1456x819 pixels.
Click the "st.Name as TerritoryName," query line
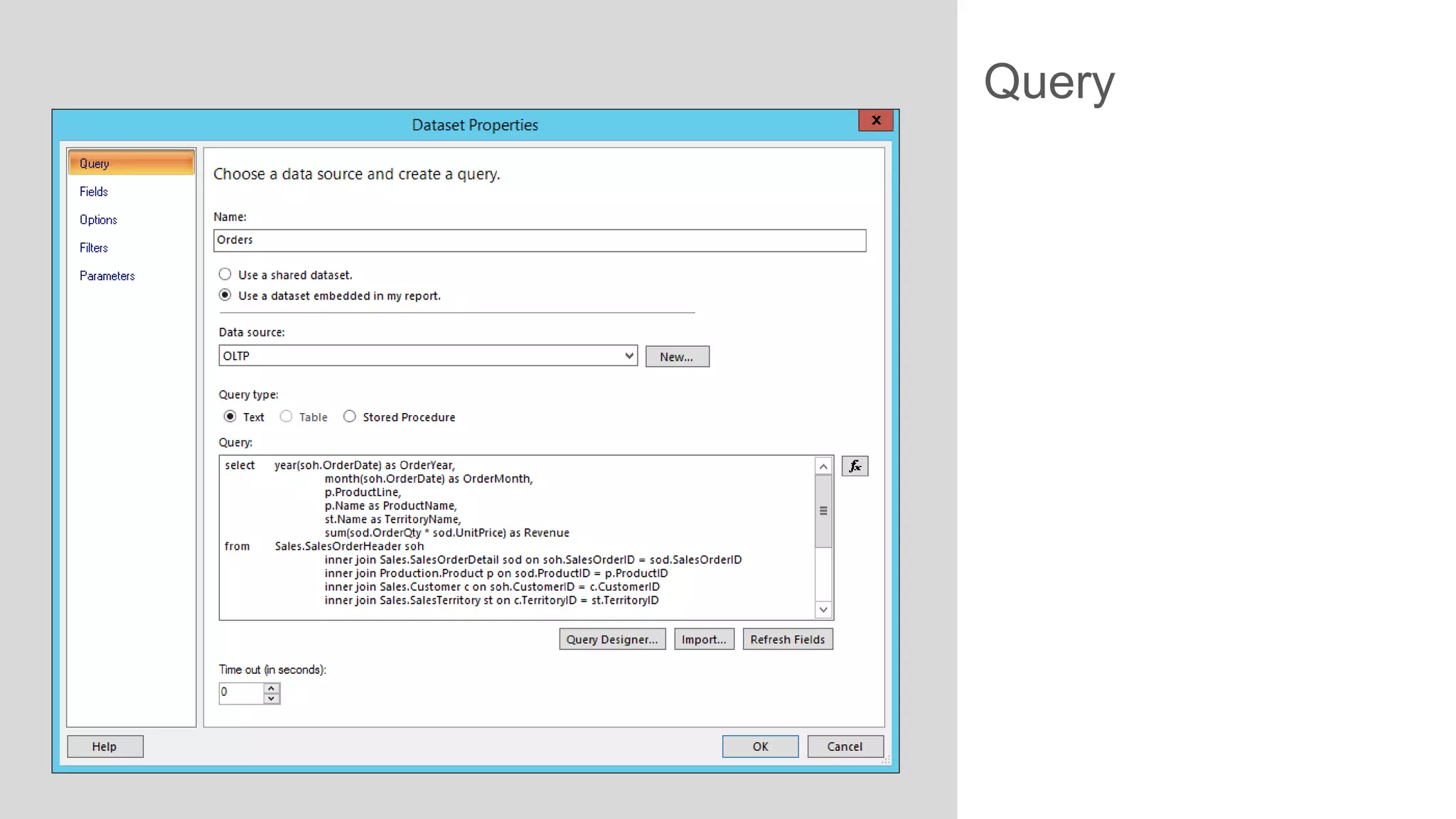[392, 519]
